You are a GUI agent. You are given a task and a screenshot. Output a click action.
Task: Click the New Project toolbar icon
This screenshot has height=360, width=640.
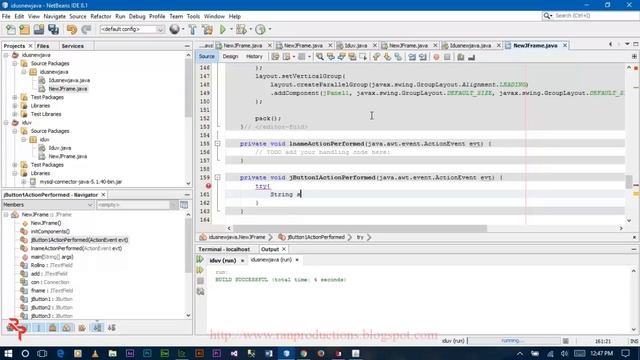click(24, 29)
